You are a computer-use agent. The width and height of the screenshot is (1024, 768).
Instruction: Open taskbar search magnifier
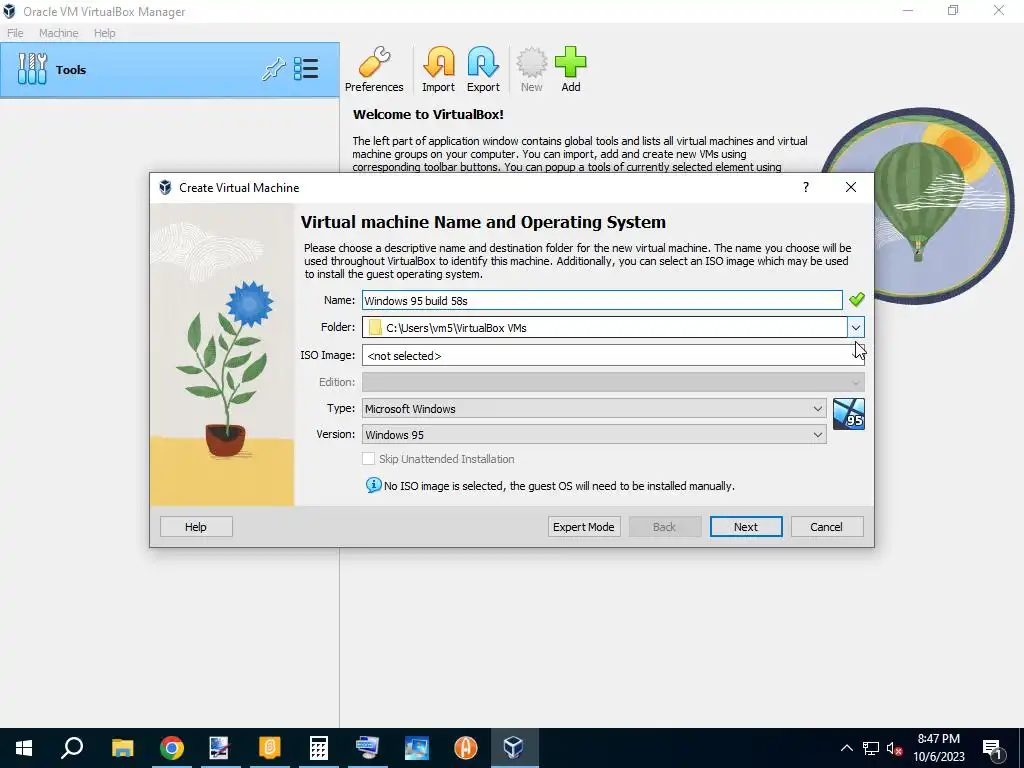click(x=72, y=748)
